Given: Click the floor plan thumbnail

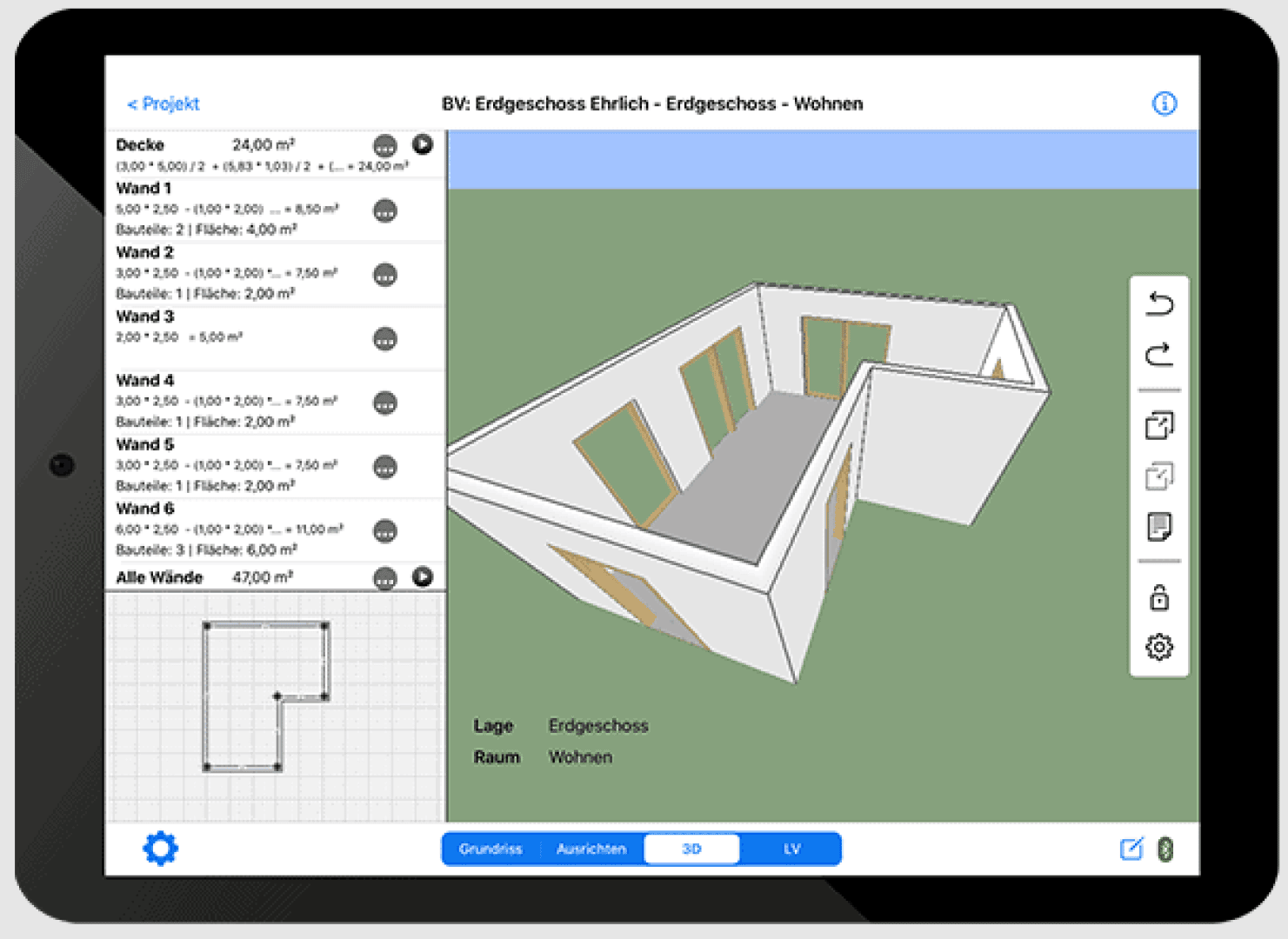Looking at the screenshot, I should (x=265, y=696).
